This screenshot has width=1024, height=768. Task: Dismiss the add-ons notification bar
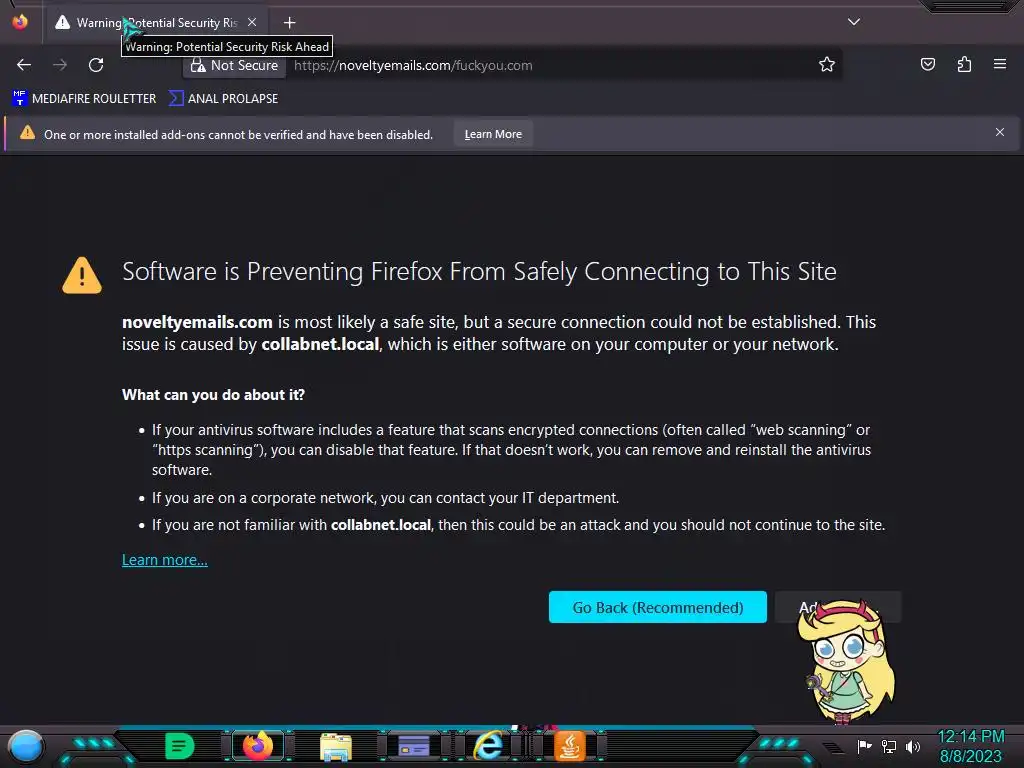1000,132
